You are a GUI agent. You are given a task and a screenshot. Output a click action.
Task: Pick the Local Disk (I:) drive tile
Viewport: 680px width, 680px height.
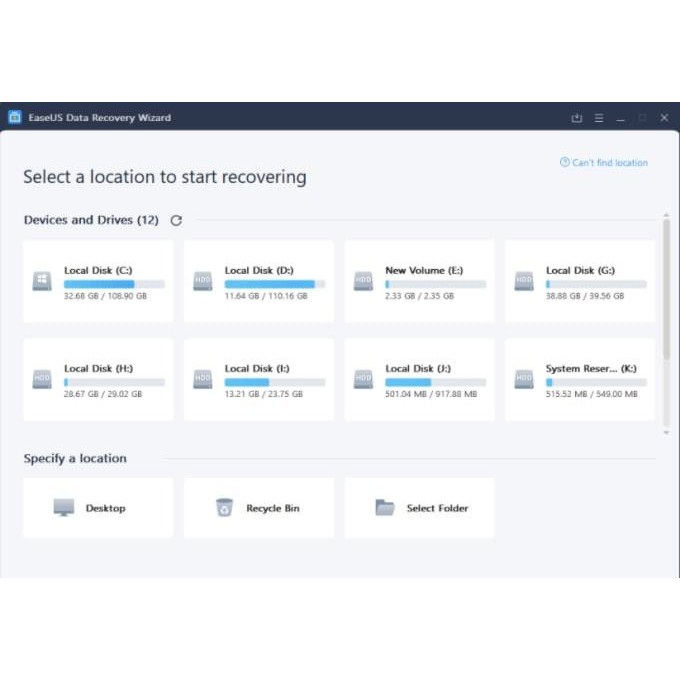point(259,379)
